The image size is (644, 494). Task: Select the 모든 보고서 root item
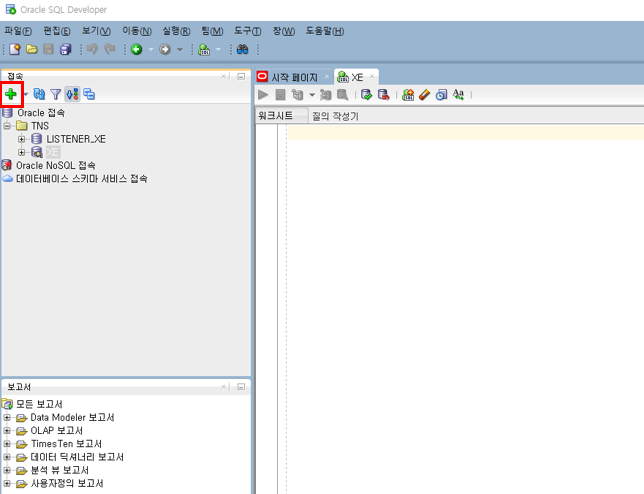pyautogui.click(x=39, y=404)
